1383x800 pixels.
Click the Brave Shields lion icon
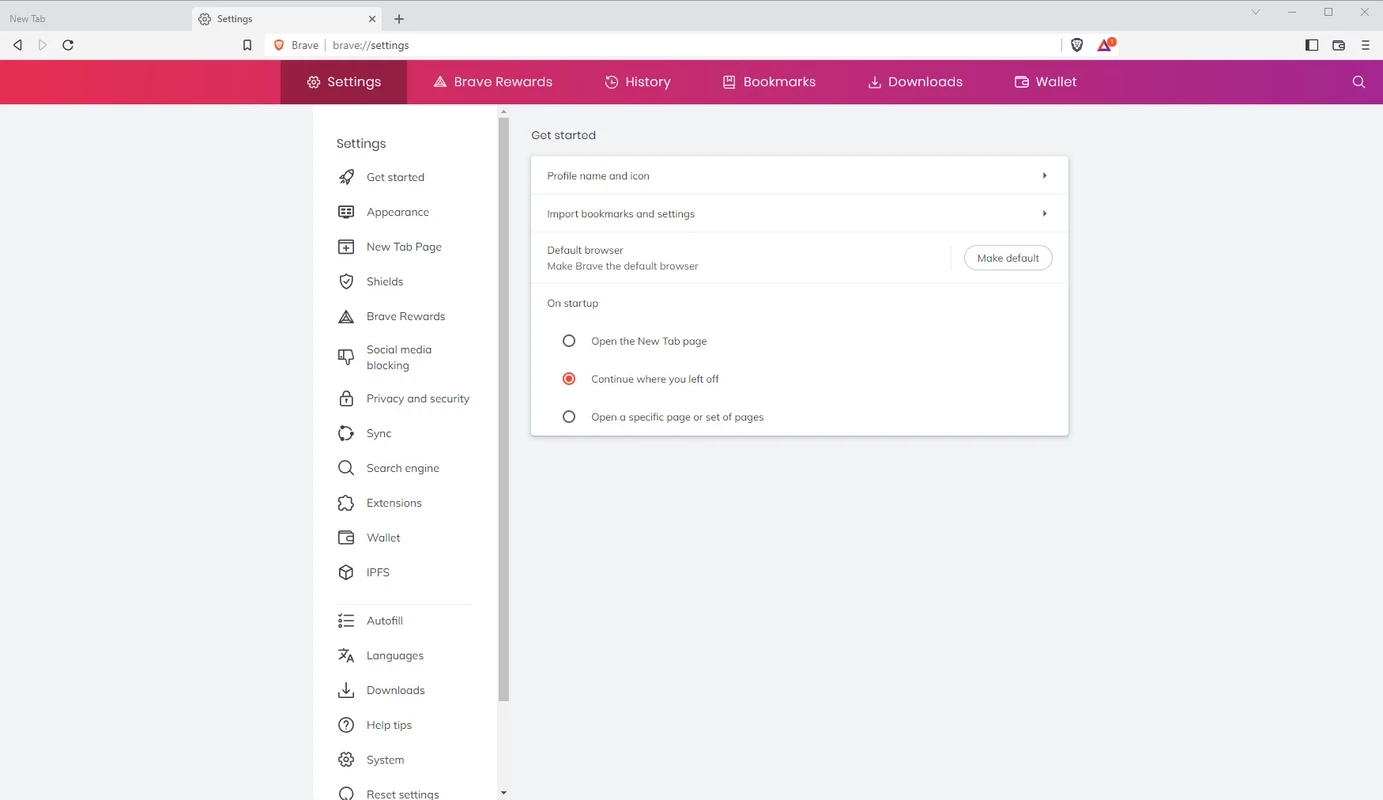(x=1077, y=45)
